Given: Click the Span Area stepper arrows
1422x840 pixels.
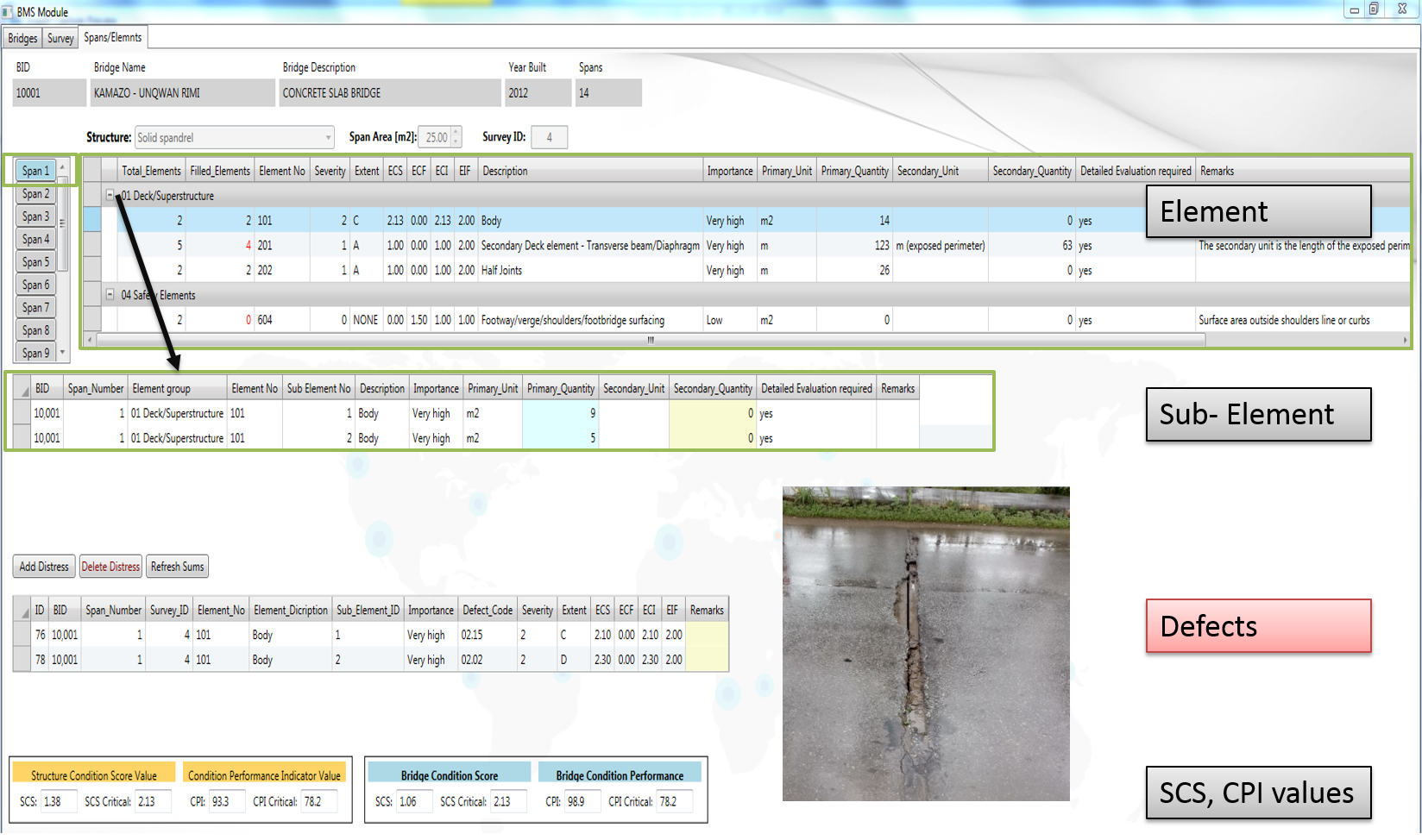Looking at the screenshot, I should point(456,137).
